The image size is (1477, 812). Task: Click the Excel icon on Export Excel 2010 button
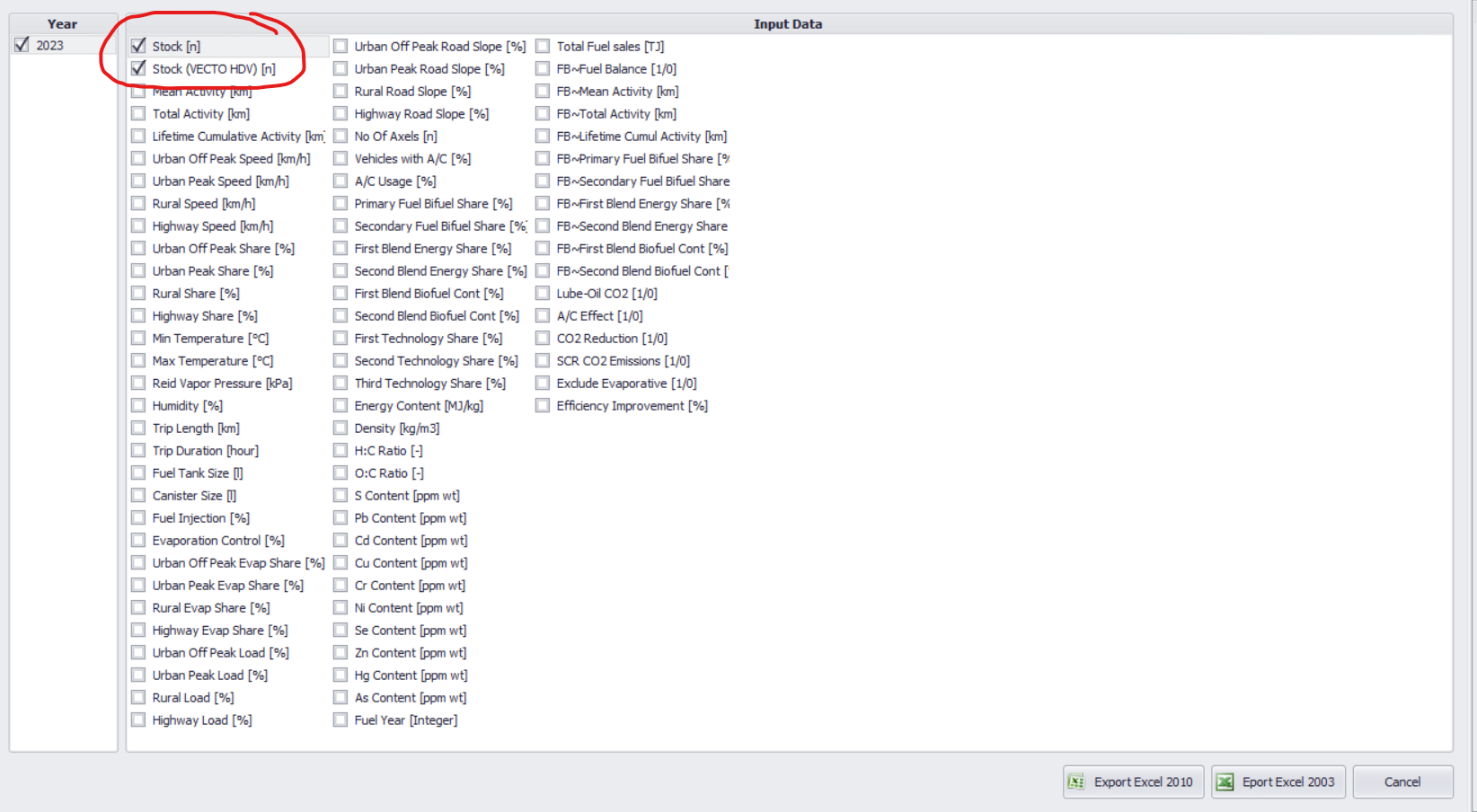pos(1075,781)
